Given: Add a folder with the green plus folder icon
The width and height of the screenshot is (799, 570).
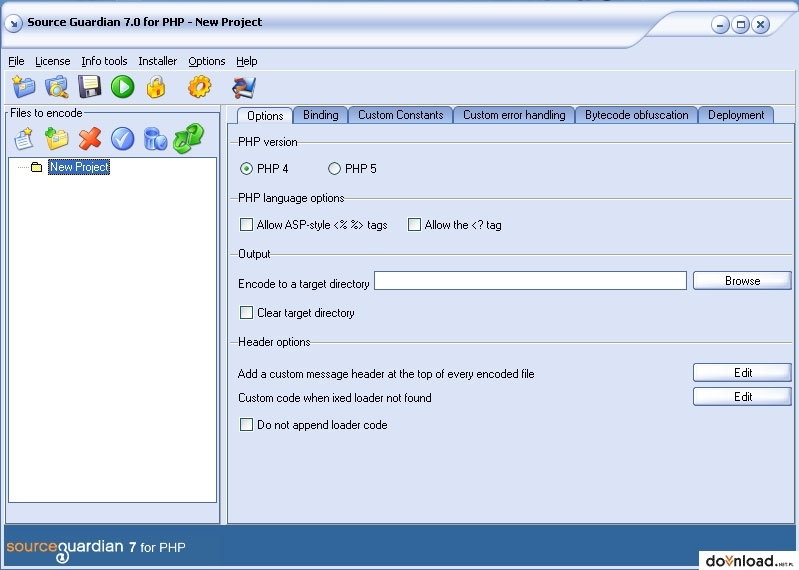Looking at the screenshot, I should pyautogui.click(x=57, y=139).
